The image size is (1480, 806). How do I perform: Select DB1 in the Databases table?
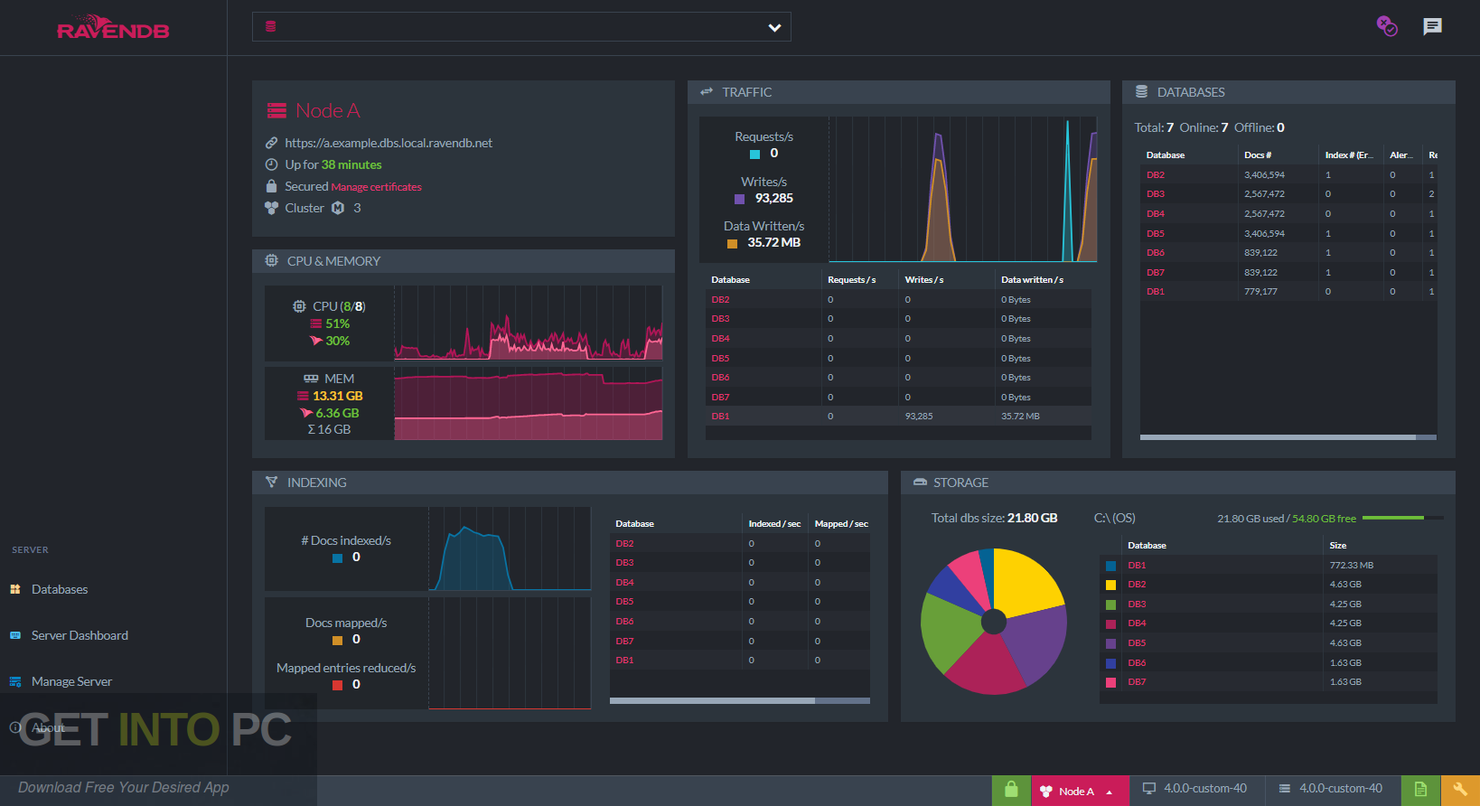pyautogui.click(x=1156, y=291)
